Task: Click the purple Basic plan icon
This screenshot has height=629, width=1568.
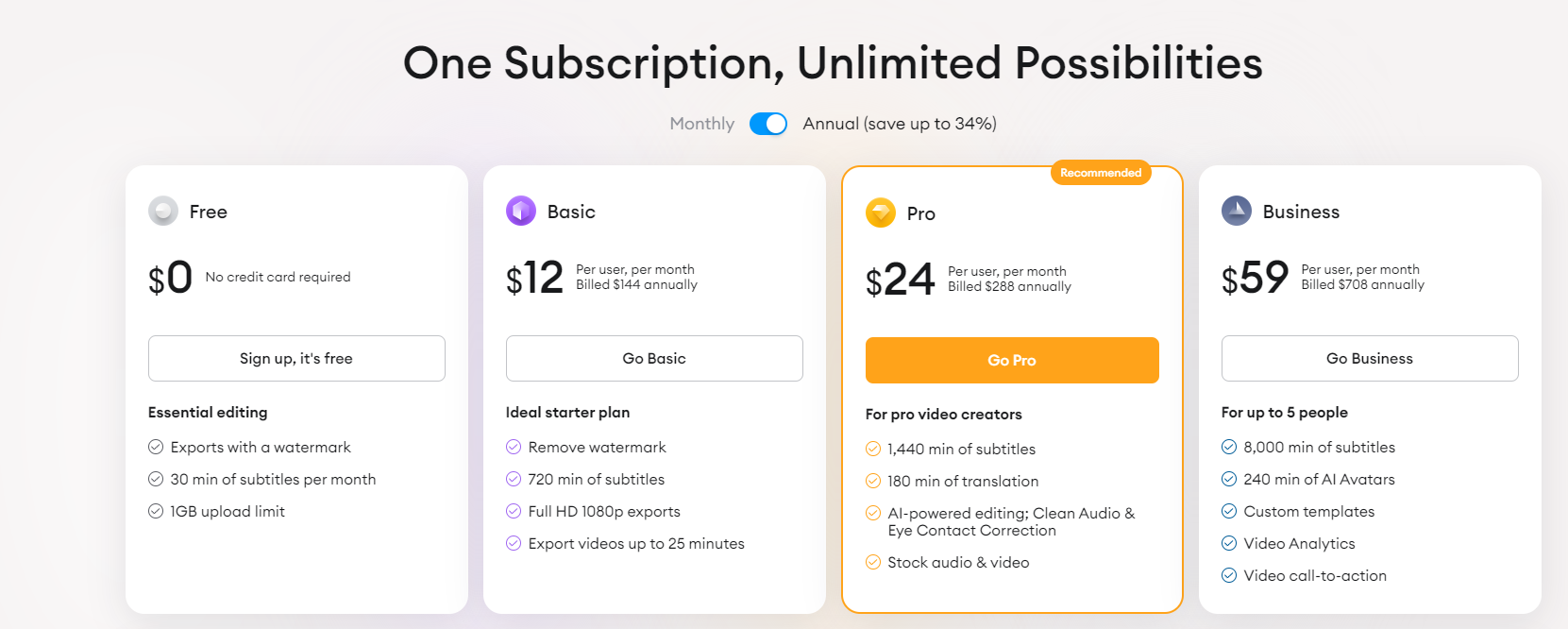Action: [521, 211]
